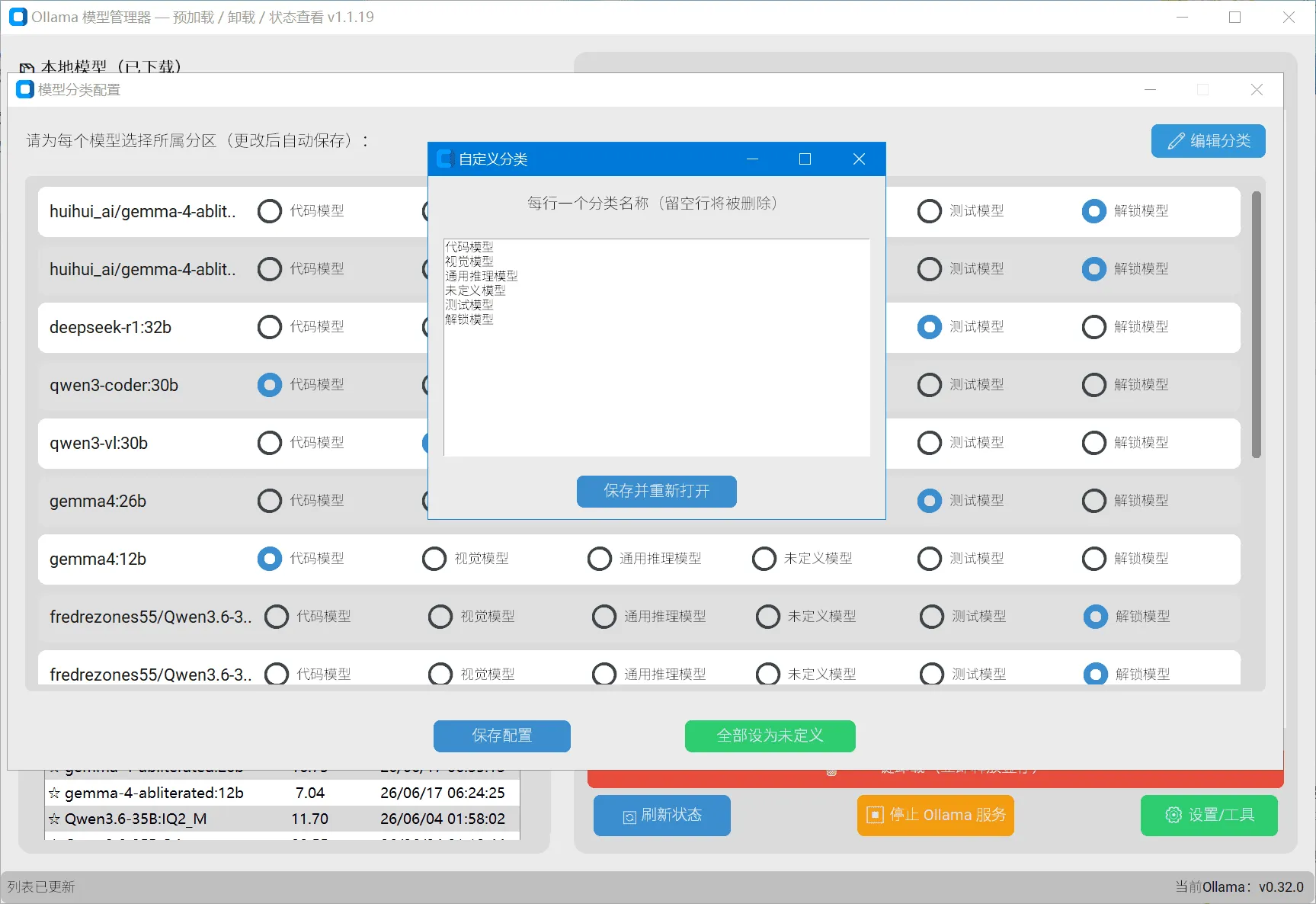Select 解锁模型 for qwen3-vl:30b
Image resolution: width=1316 pixels, height=904 pixels.
coord(1094,443)
